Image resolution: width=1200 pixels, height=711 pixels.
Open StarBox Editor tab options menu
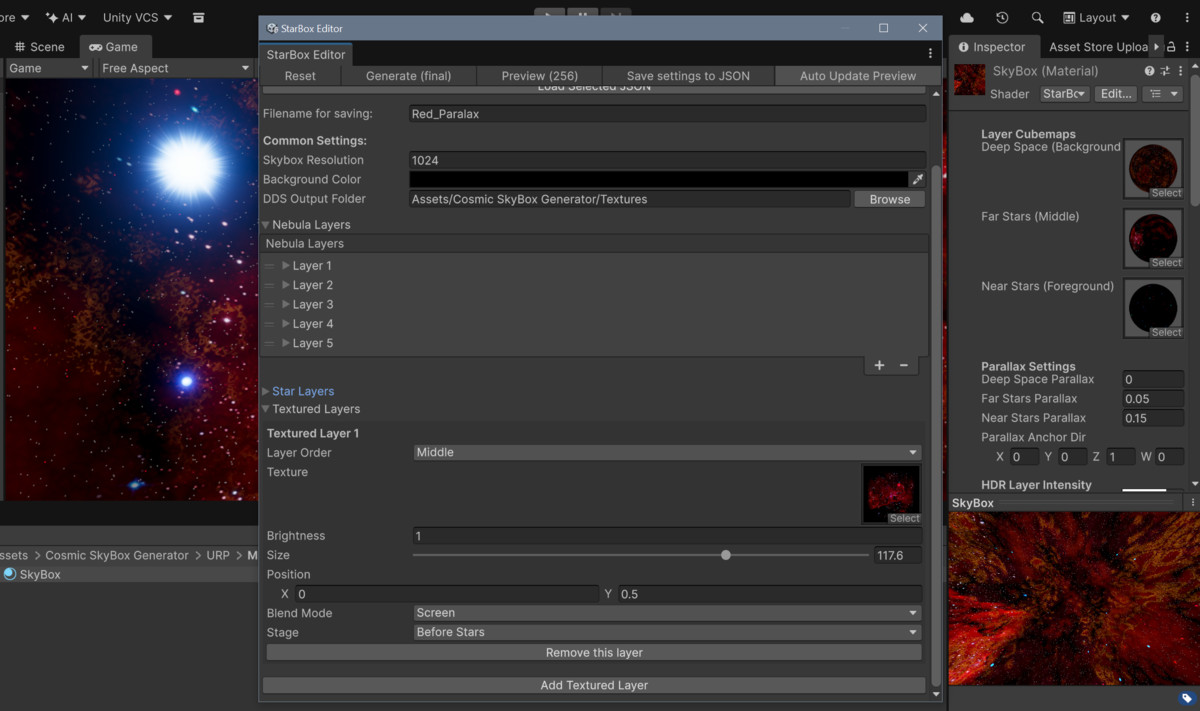tap(930, 54)
